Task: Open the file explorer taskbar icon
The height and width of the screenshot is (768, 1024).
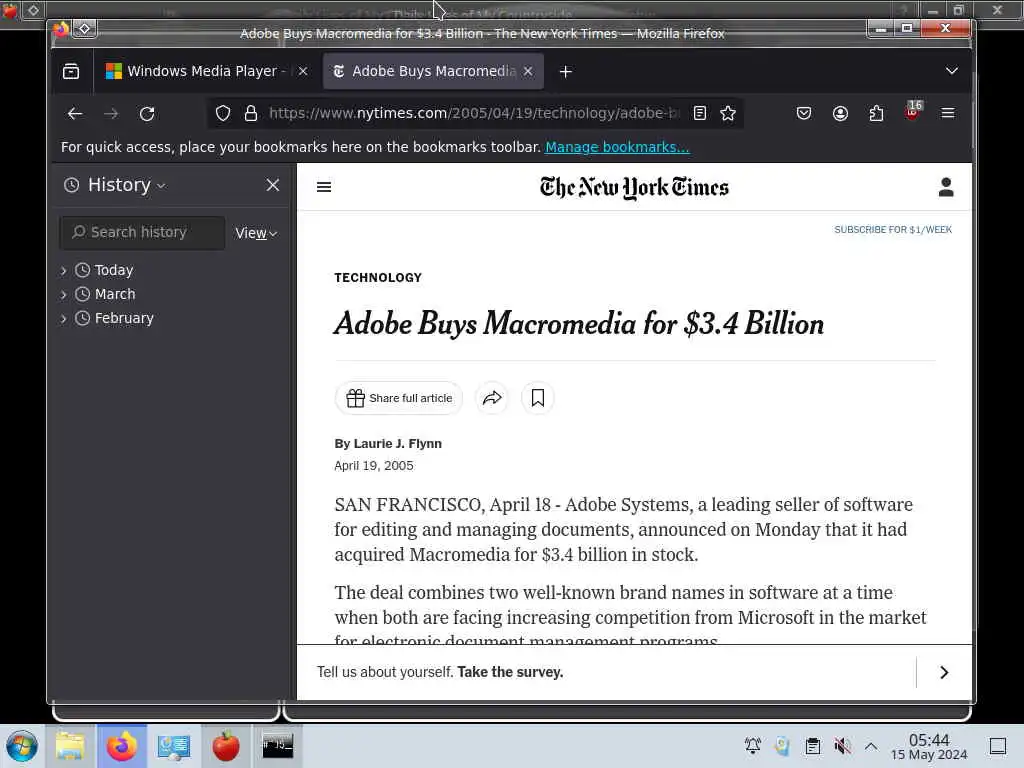Action: pyautogui.click(x=71, y=746)
